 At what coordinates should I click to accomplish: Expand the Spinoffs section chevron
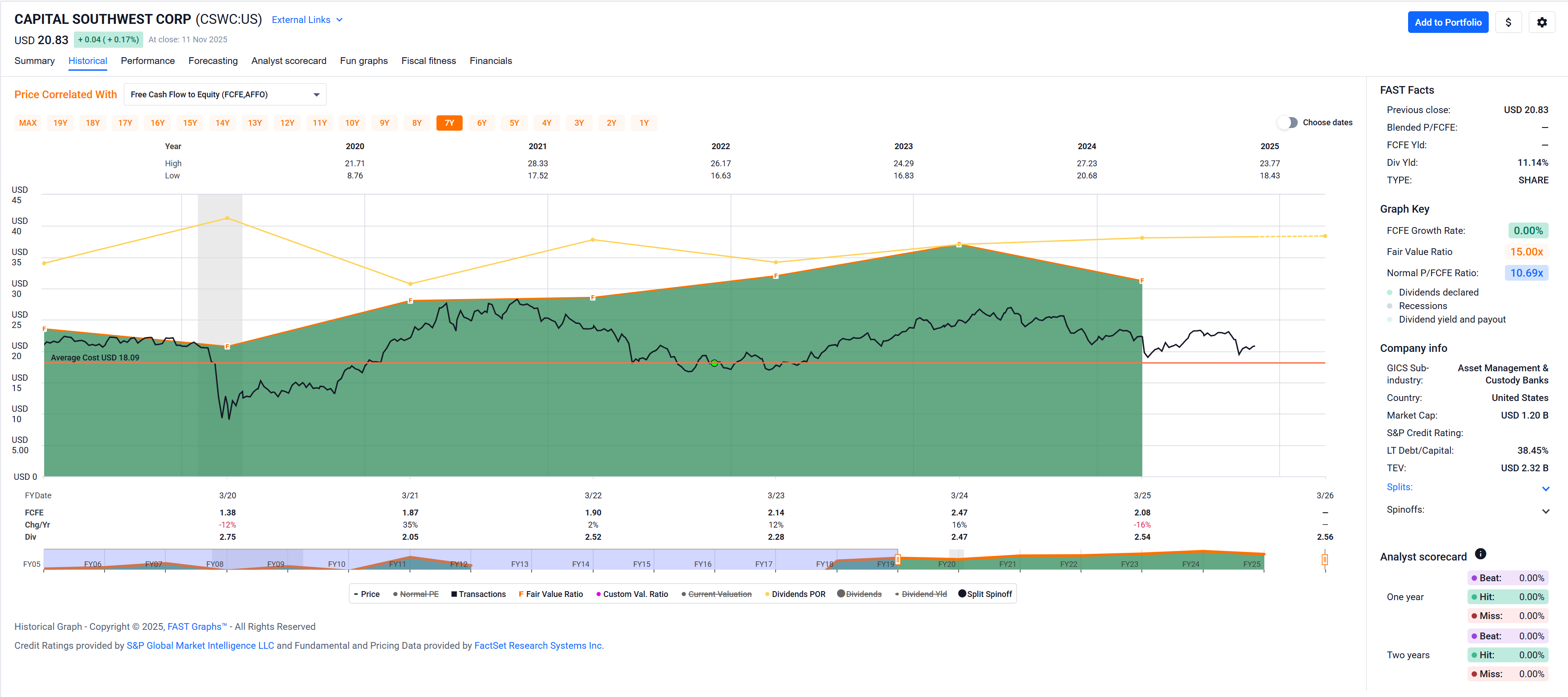click(1545, 511)
